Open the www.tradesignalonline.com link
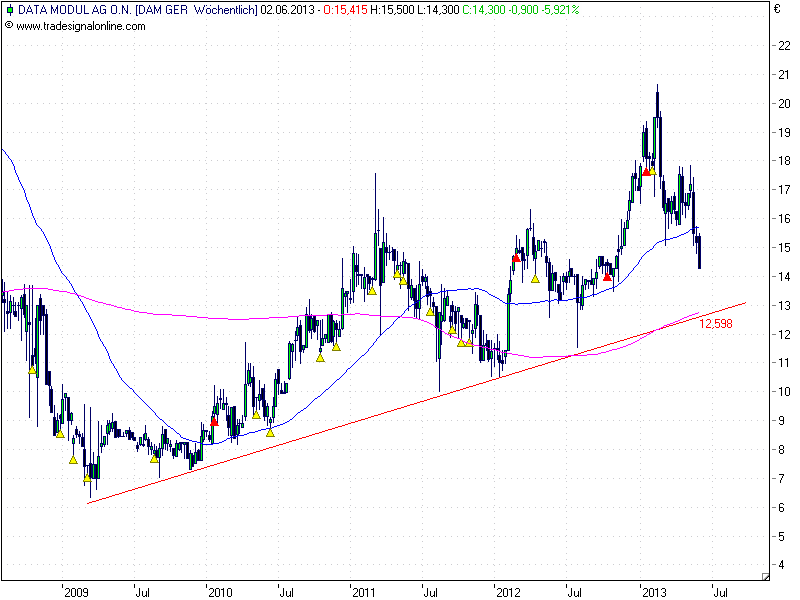 [x=81, y=26]
